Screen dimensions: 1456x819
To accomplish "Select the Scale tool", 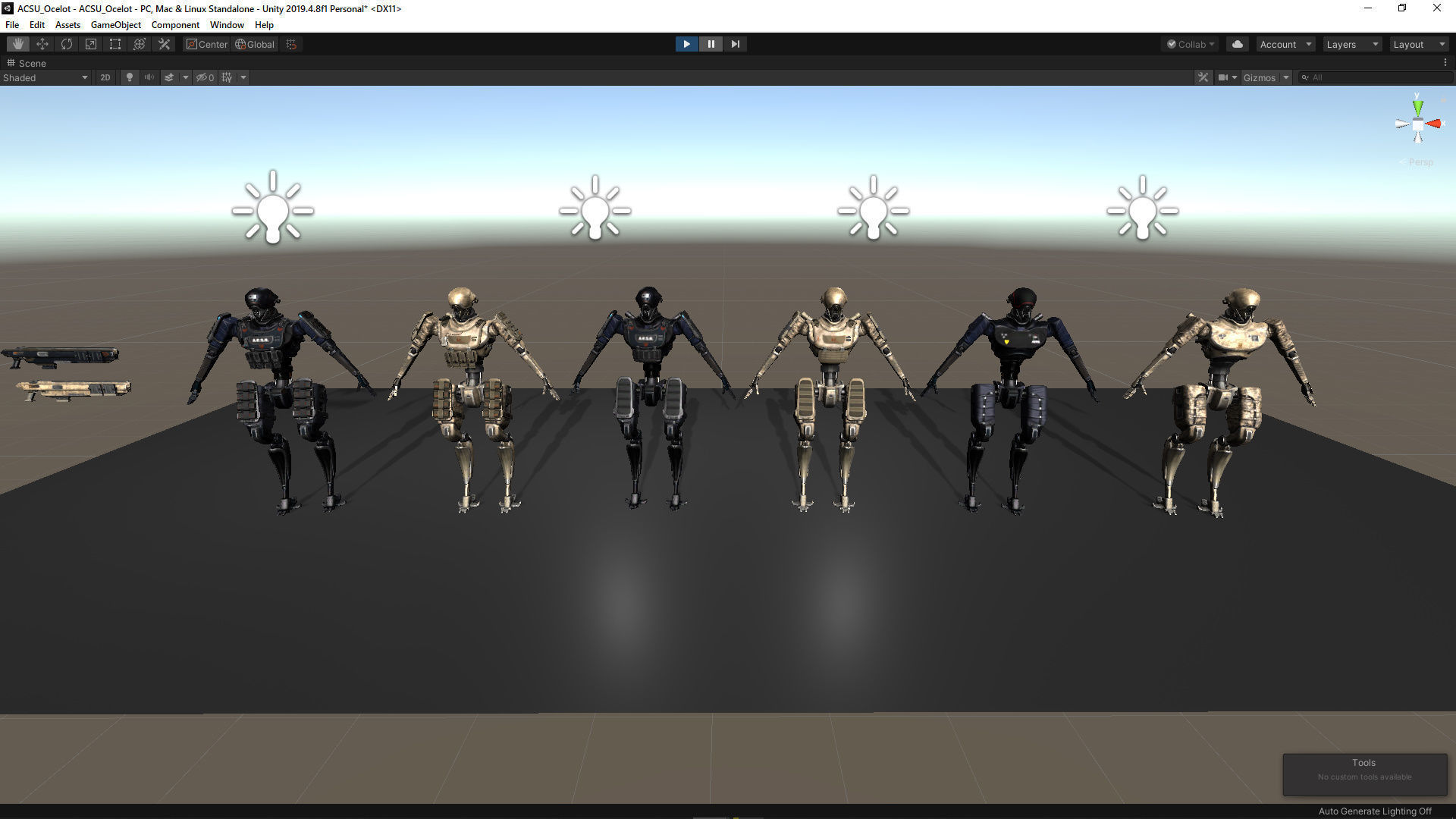I will (x=91, y=44).
